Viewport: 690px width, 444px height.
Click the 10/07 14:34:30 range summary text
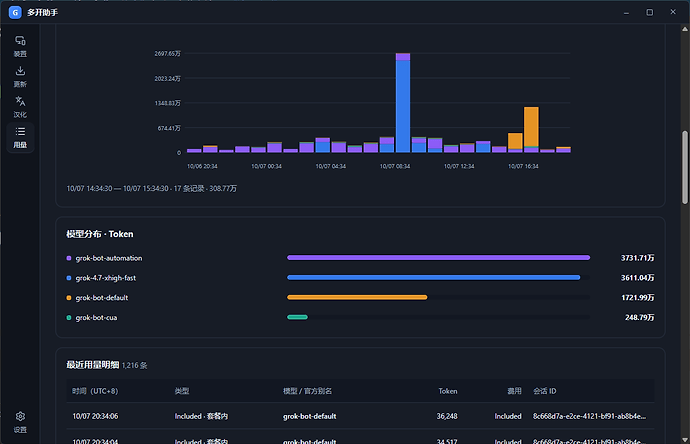pyautogui.click(x=151, y=188)
